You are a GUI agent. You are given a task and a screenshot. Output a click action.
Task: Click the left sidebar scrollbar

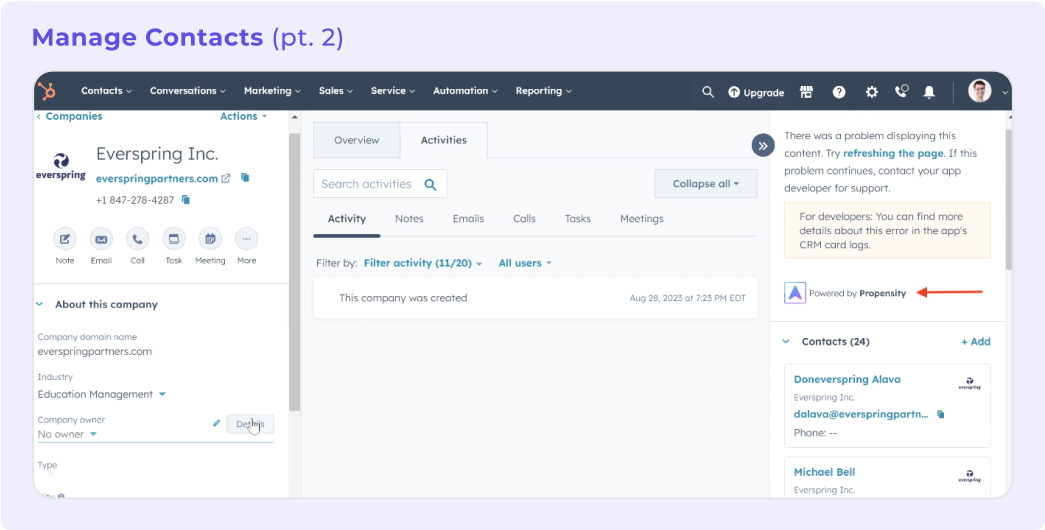click(x=294, y=272)
